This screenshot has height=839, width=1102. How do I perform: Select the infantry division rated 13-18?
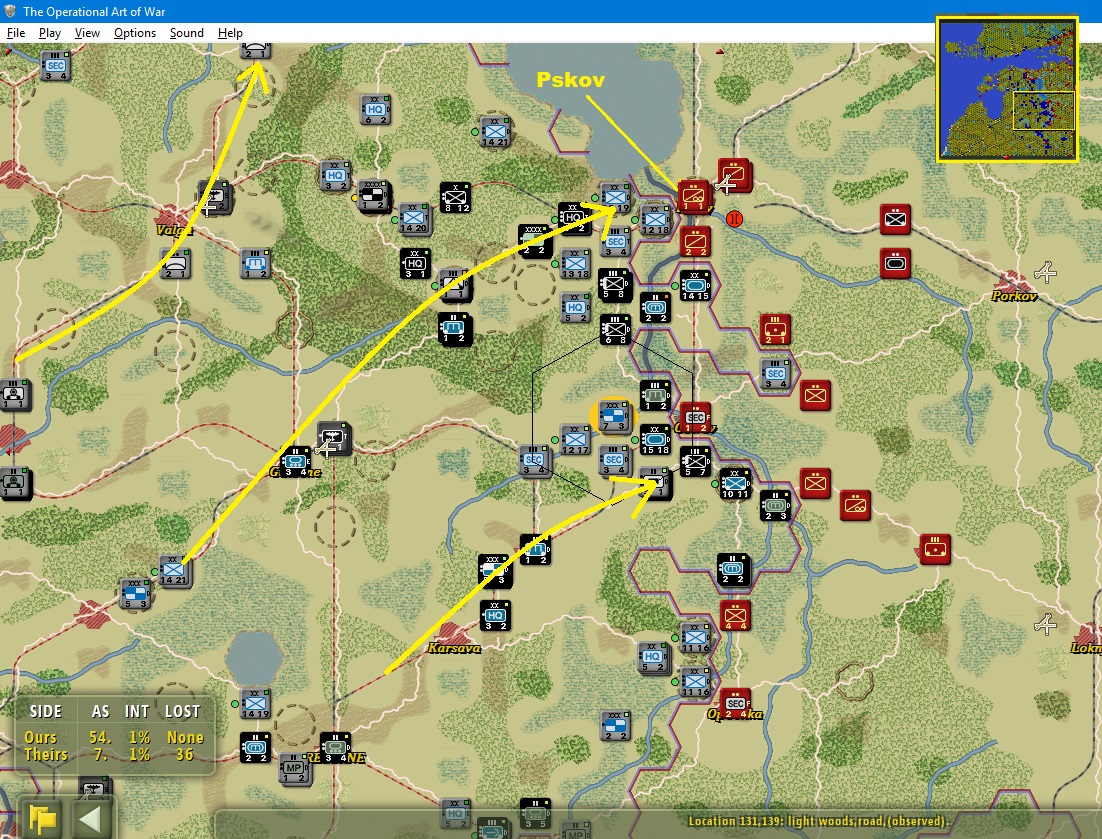tap(576, 264)
